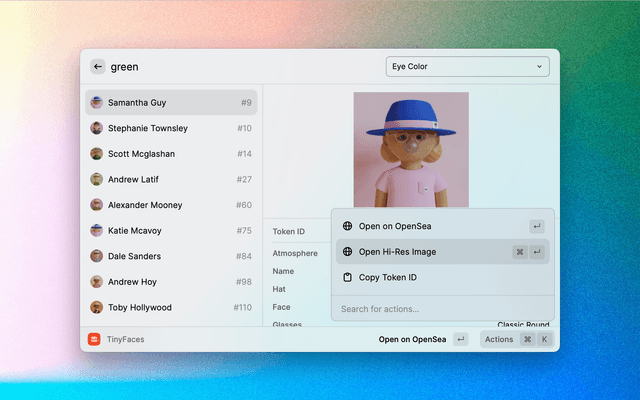Click the clipboard icon beside Copy Token ID
The height and width of the screenshot is (400, 640).
[x=347, y=277]
